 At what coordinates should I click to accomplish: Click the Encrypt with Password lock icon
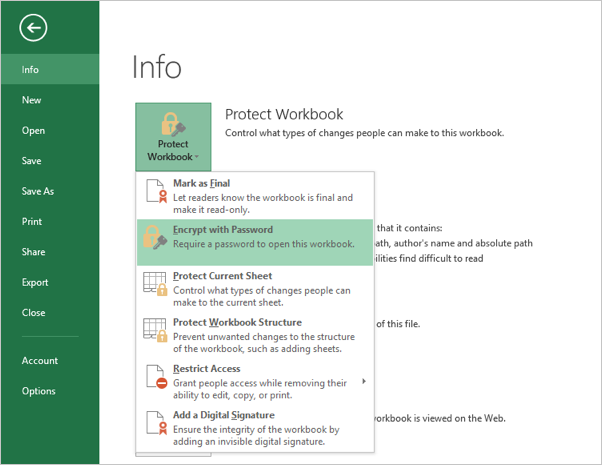coord(155,238)
